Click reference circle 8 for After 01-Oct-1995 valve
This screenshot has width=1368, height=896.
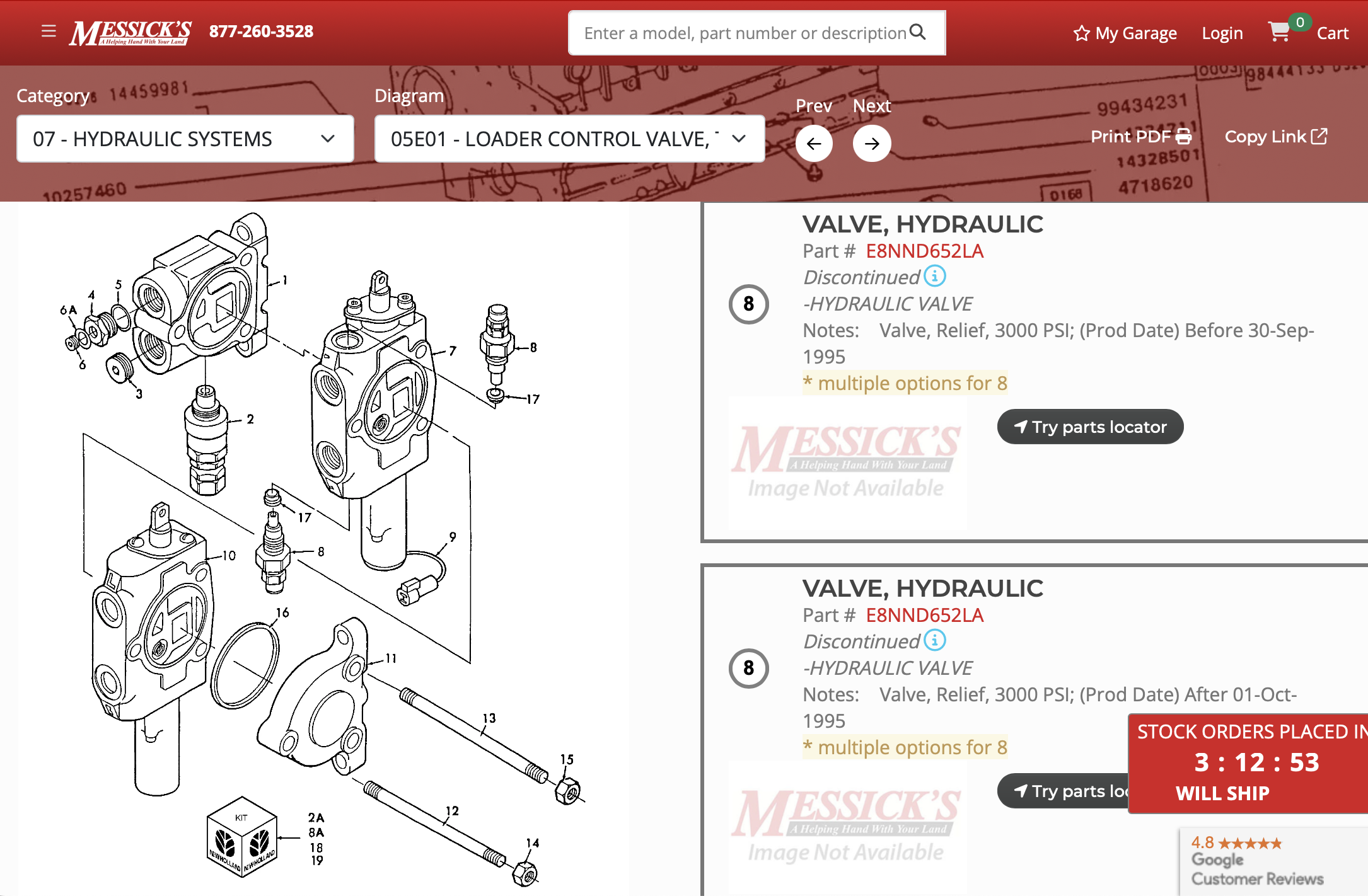point(748,669)
